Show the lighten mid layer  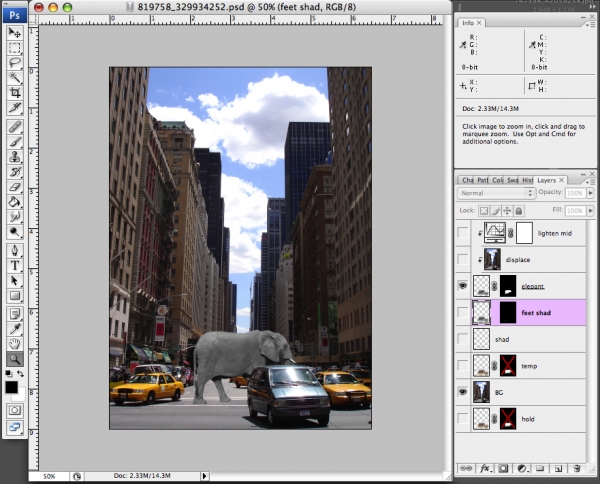463,233
